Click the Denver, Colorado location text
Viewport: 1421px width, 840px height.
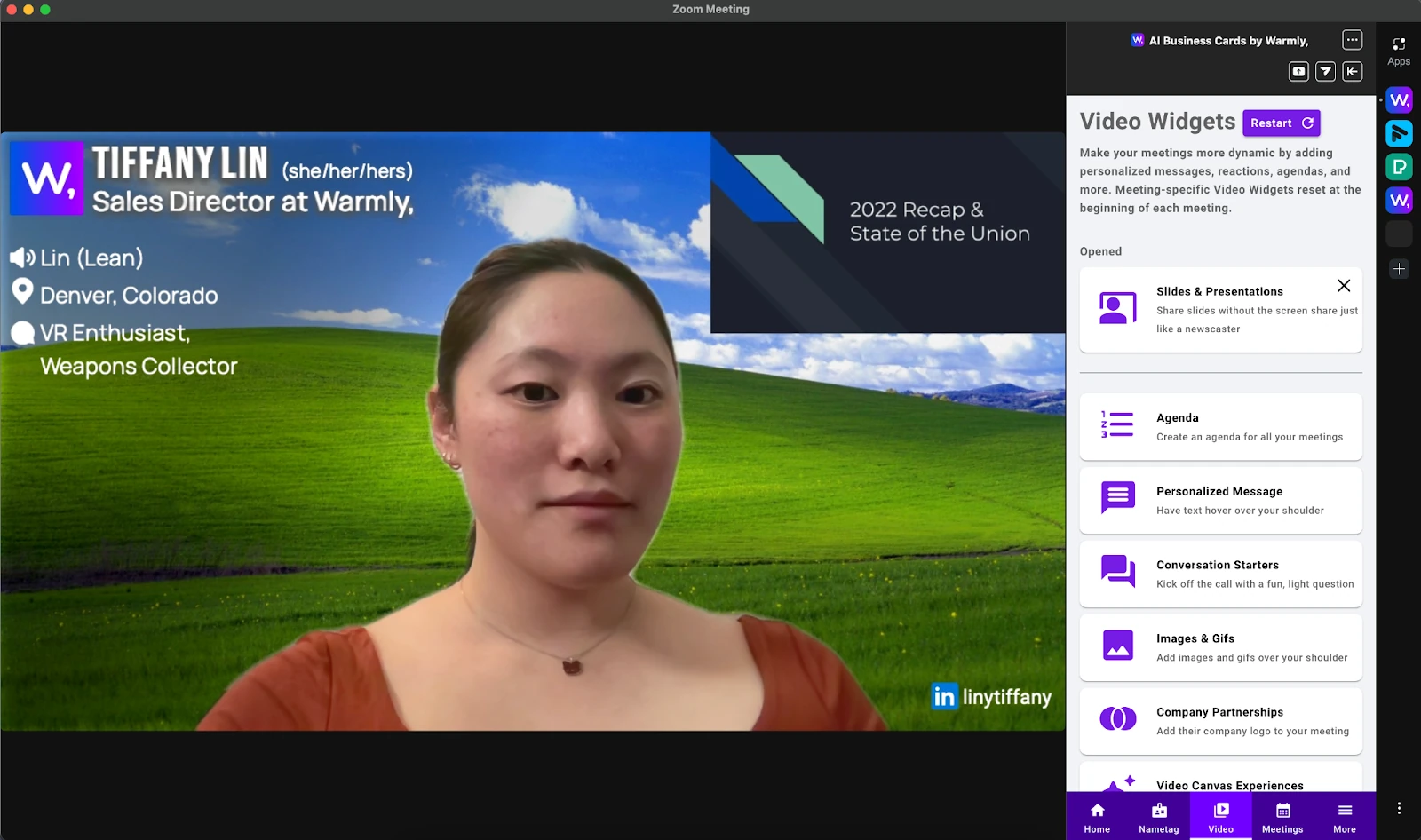coord(129,295)
